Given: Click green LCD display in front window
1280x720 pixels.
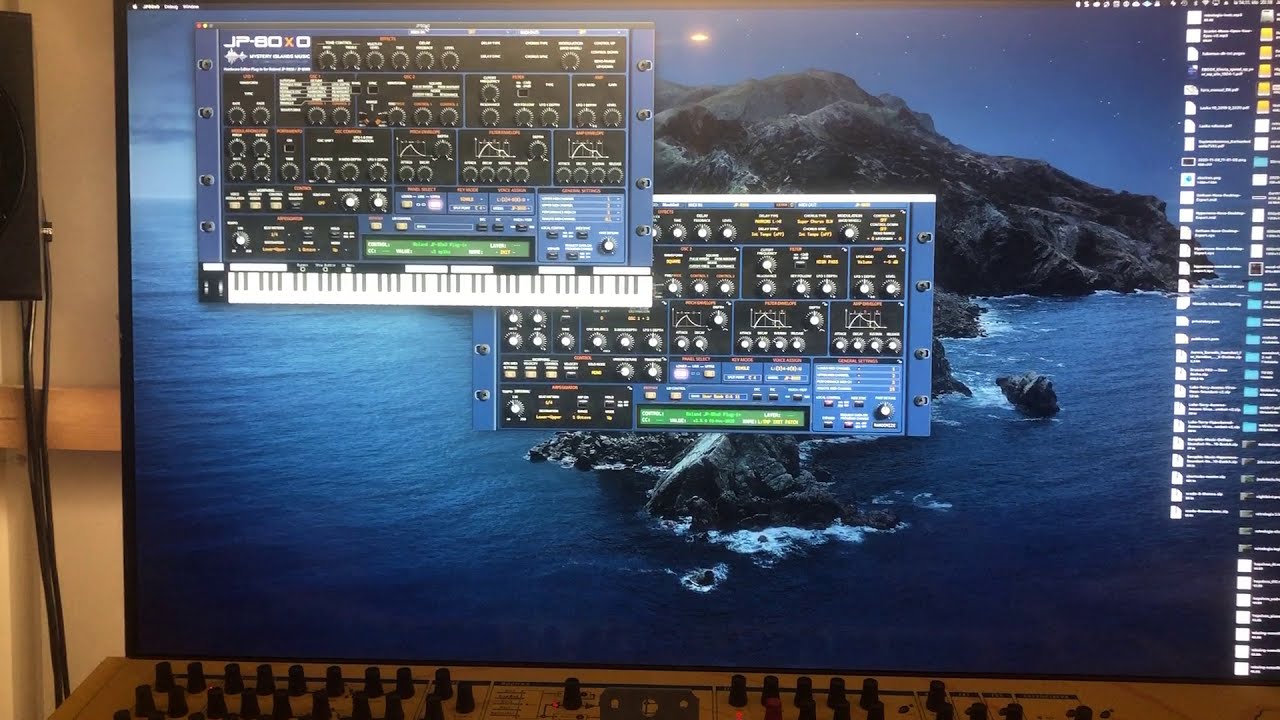Looking at the screenshot, I should (448, 248).
